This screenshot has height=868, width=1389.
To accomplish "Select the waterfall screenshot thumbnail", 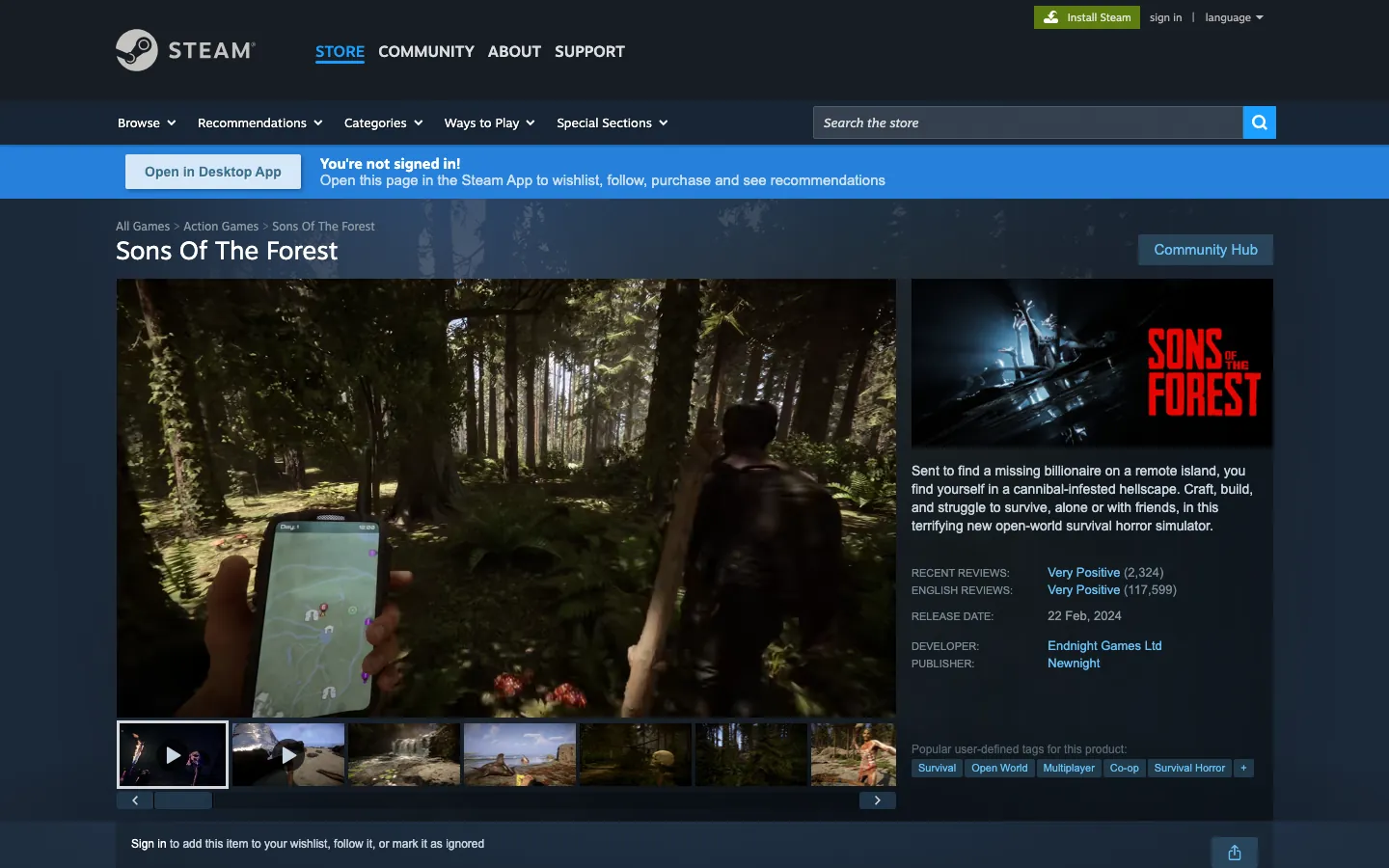I will point(404,755).
